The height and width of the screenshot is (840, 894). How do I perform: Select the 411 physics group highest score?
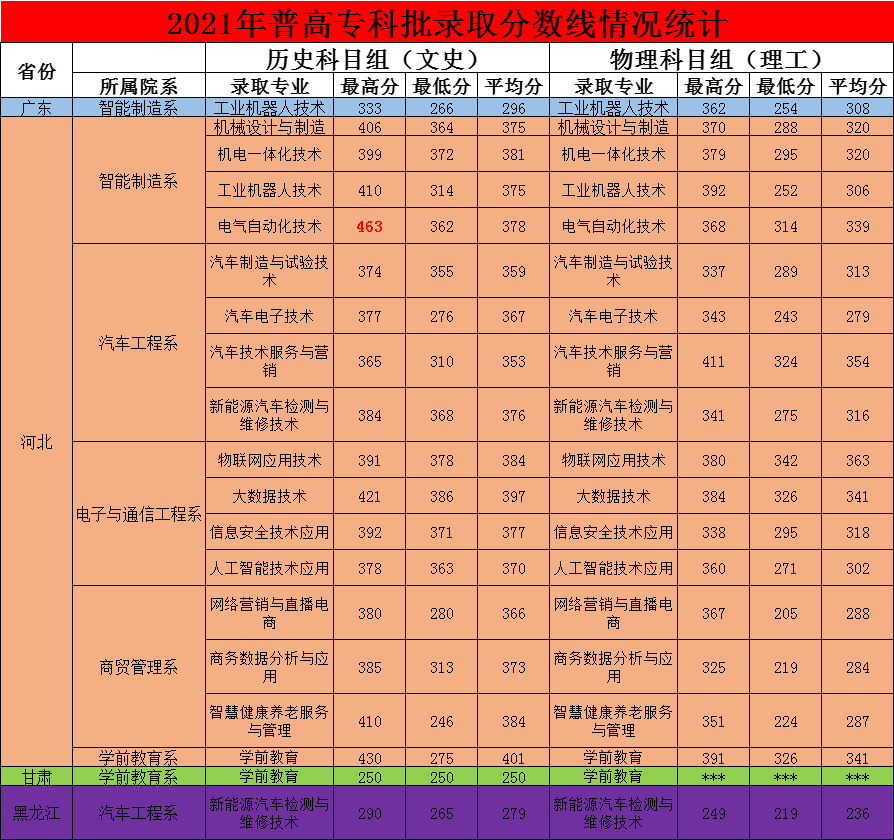point(713,361)
